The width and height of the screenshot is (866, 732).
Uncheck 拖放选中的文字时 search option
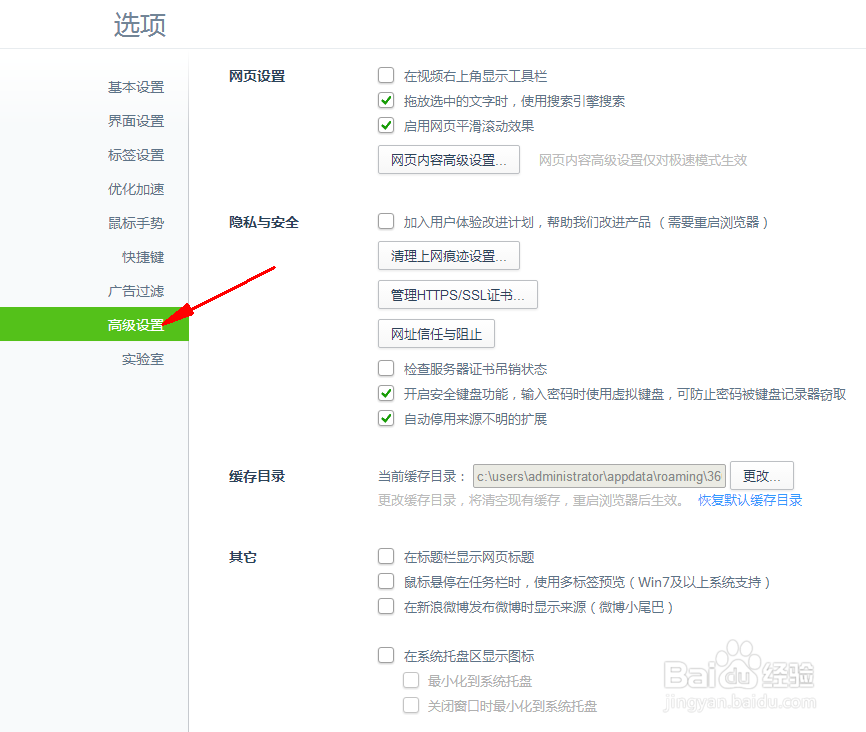click(x=386, y=101)
